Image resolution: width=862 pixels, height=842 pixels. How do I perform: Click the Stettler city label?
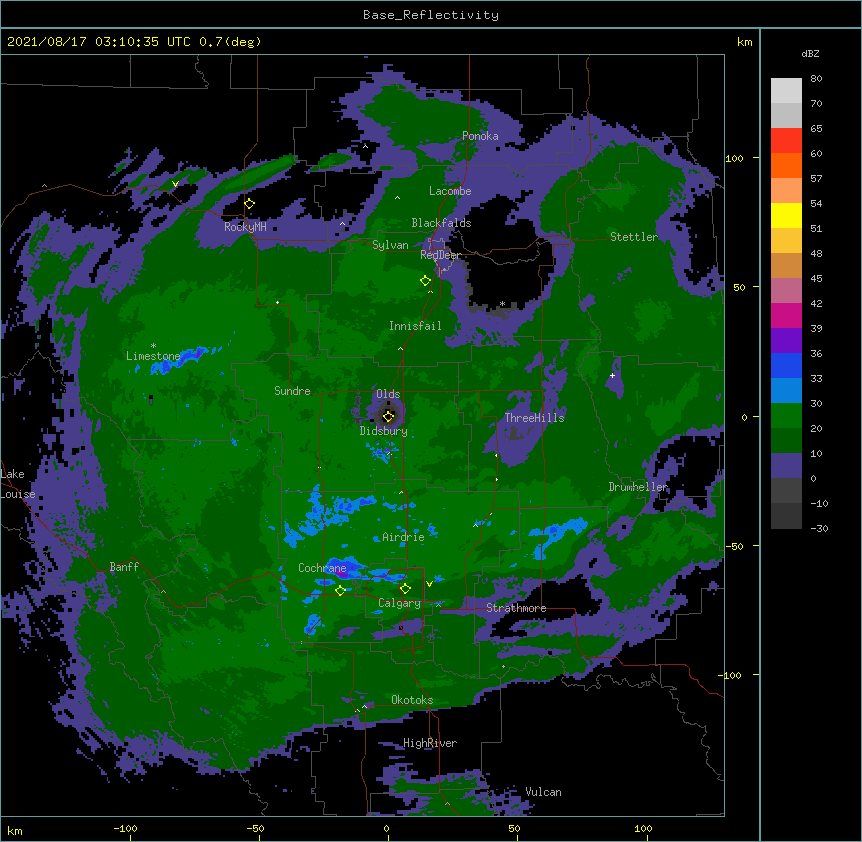pos(634,237)
